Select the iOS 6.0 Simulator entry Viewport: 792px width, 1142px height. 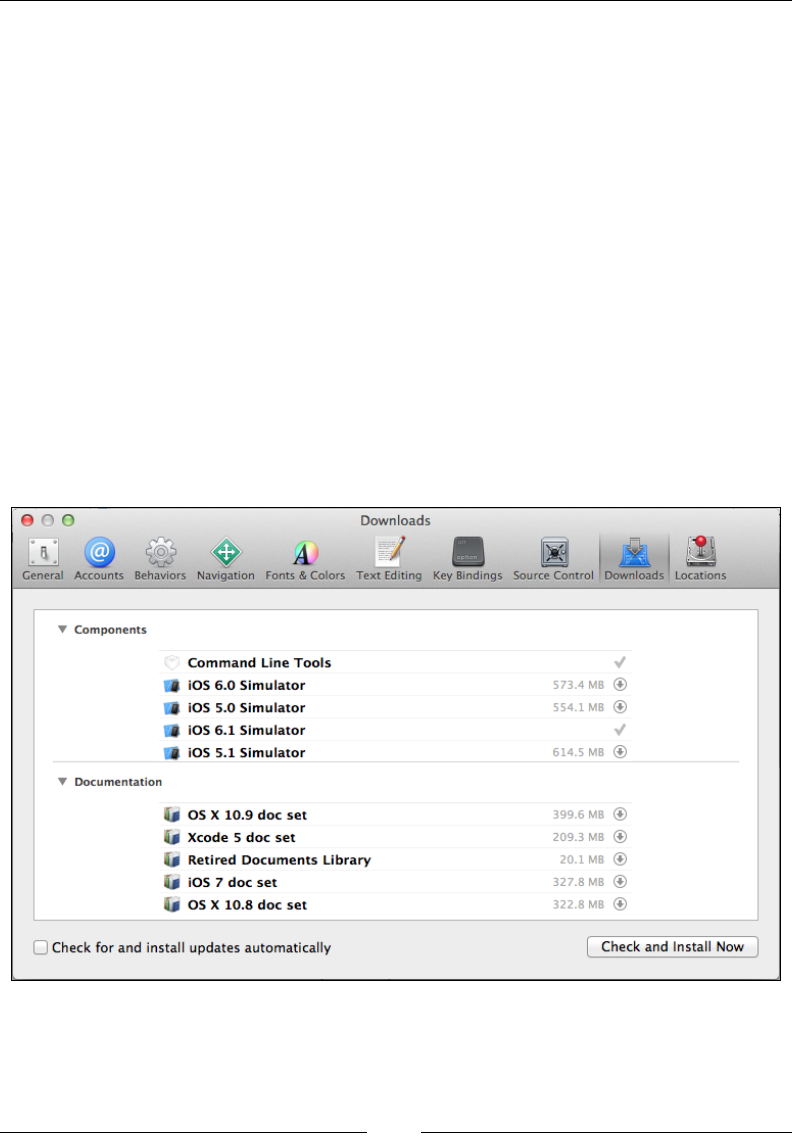[x=395, y=685]
